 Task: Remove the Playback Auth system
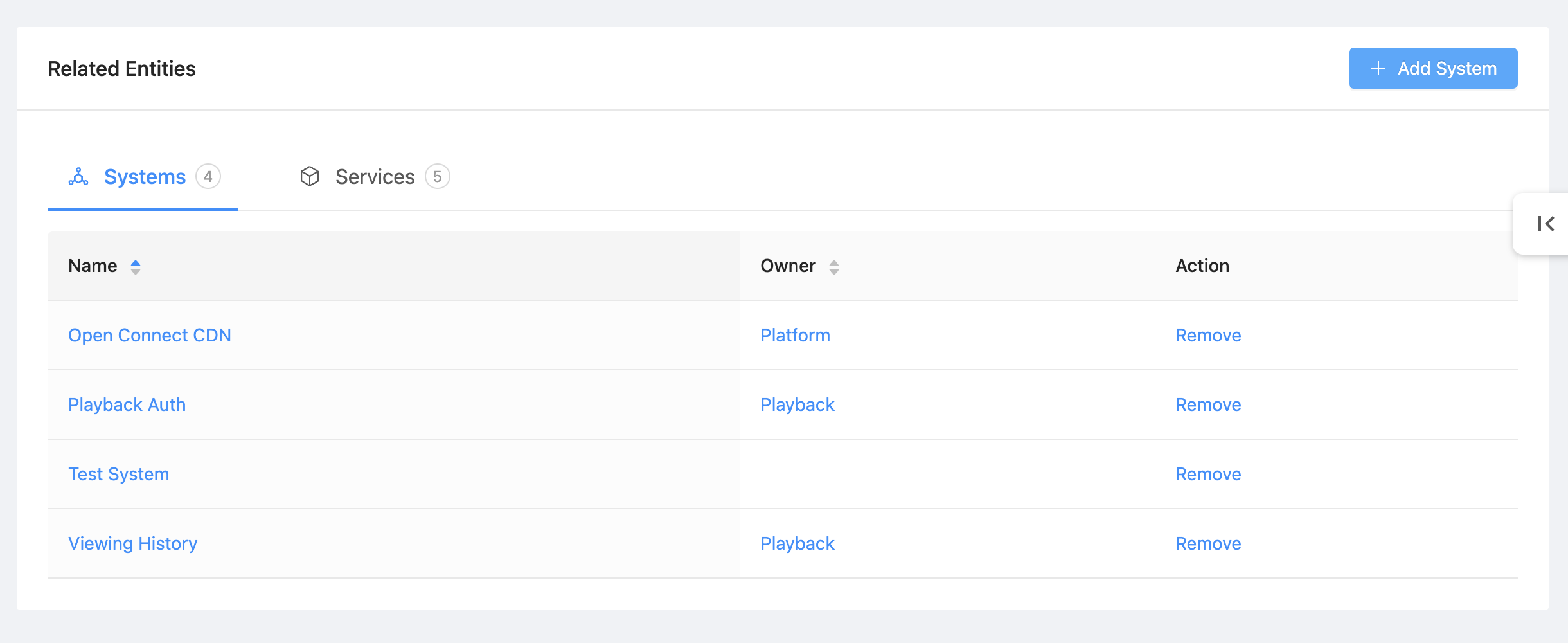tap(1208, 404)
